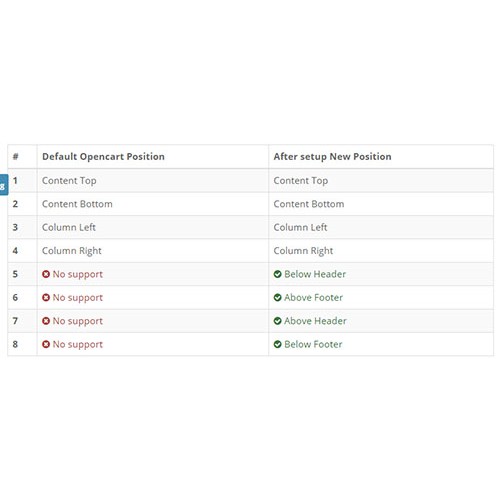Viewport: 500px width, 500px height.
Task: Click the red cross icon in row 7
Action: click(x=46, y=321)
